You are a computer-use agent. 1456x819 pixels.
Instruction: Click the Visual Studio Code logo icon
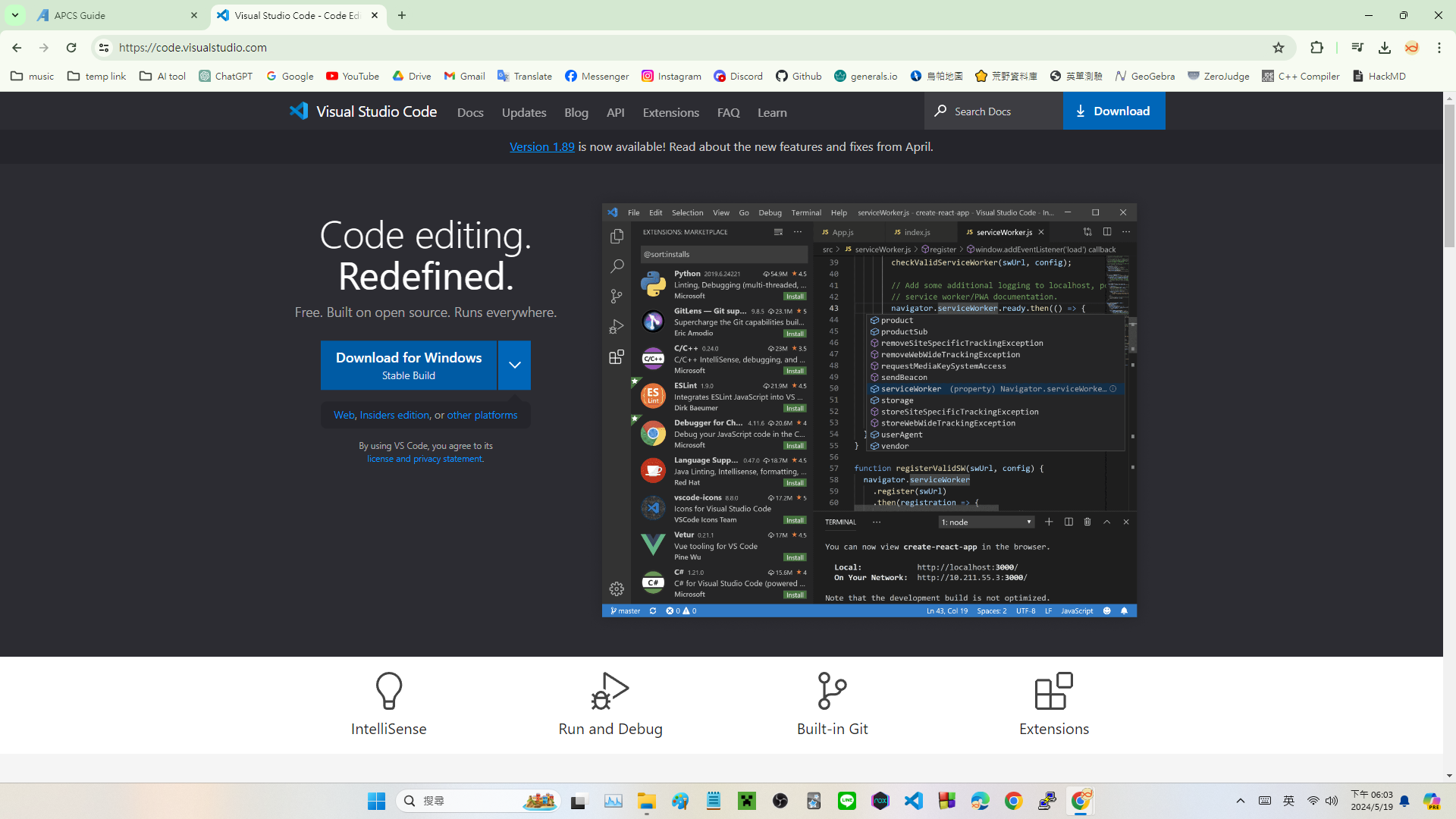299,111
